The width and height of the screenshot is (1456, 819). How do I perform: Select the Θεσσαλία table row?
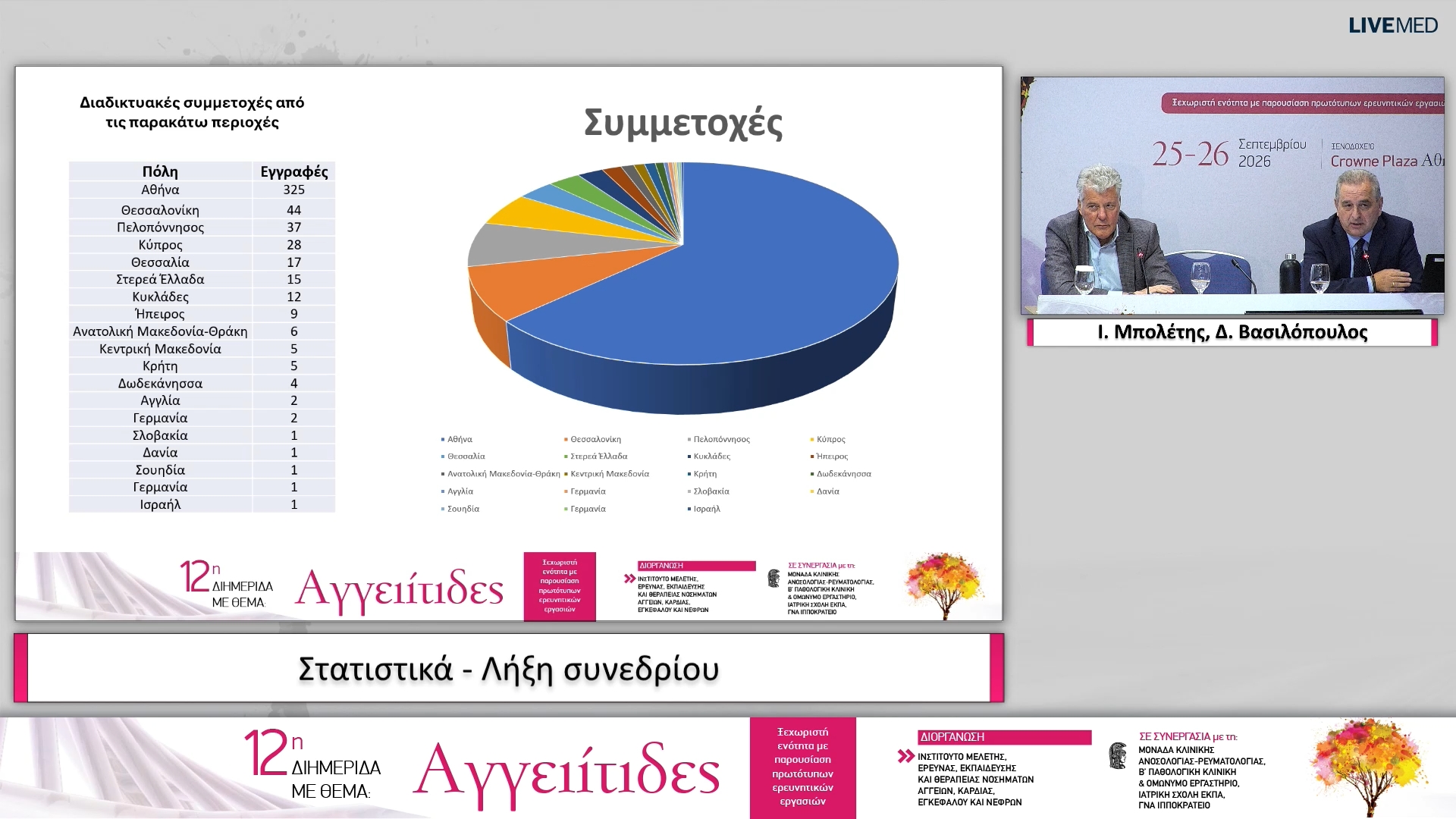[x=202, y=262]
